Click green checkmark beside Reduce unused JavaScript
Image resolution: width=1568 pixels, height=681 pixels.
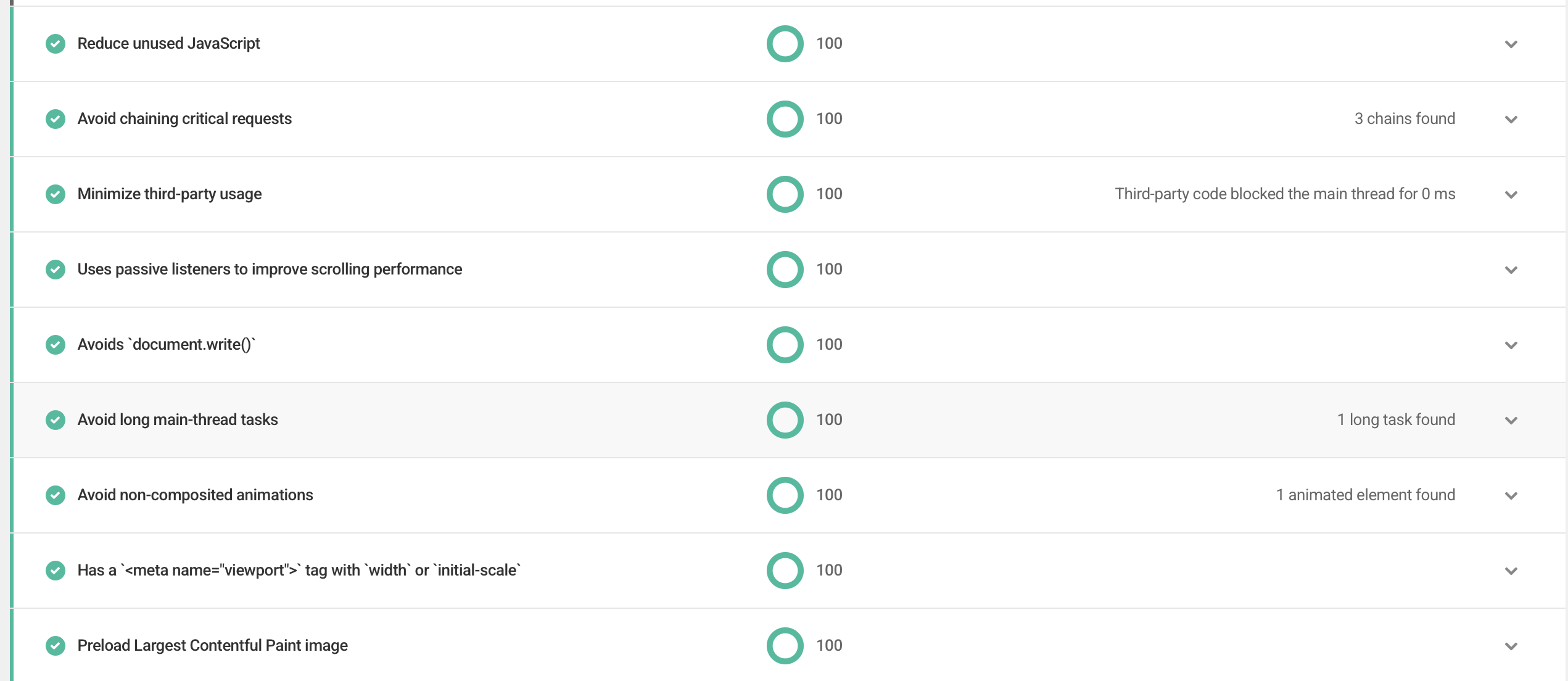click(x=56, y=44)
